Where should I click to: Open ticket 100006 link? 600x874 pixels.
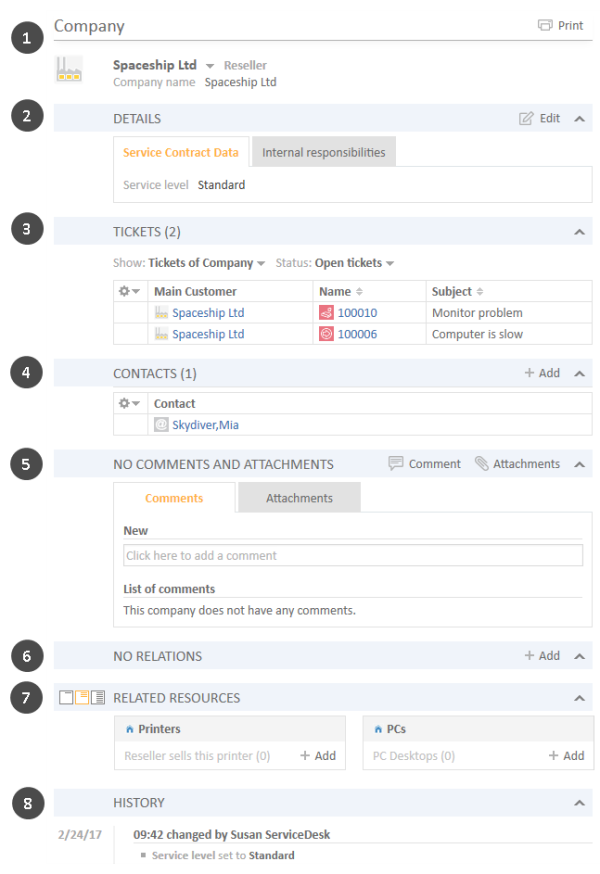click(x=357, y=334)
